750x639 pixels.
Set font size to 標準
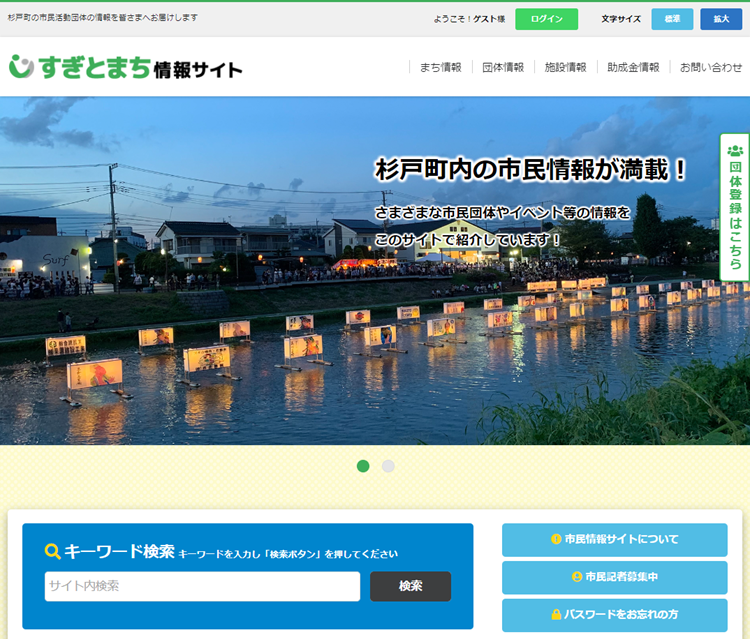[671, 19]
